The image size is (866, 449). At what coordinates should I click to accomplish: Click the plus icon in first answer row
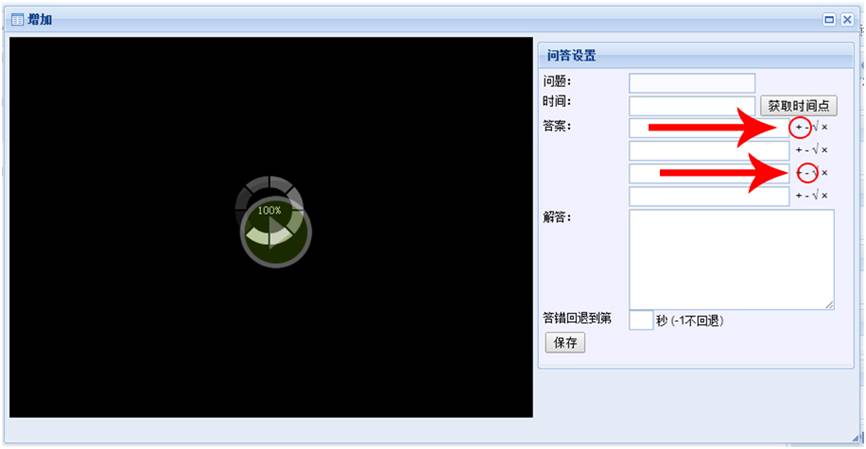coord(799,127)
